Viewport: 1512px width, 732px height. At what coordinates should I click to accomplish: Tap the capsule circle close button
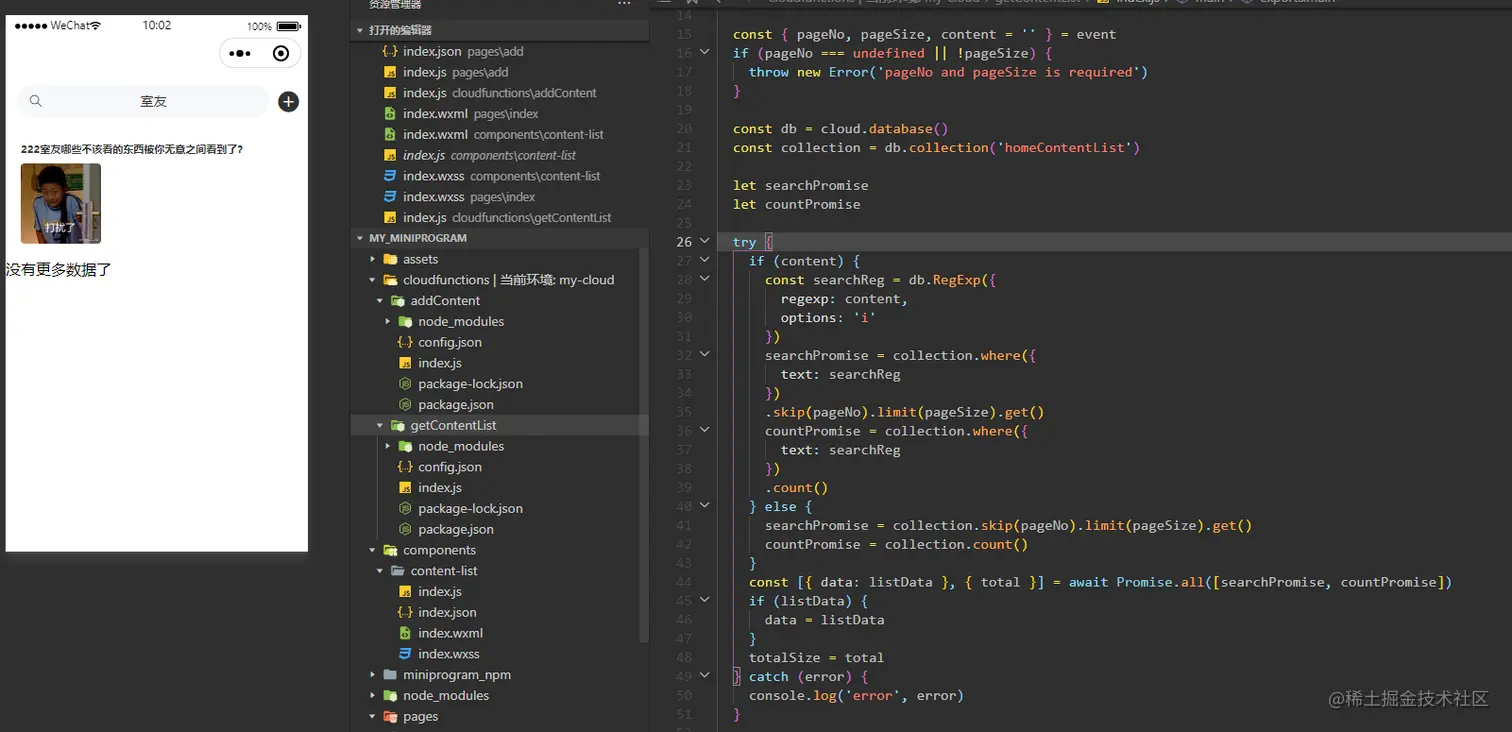281,53
